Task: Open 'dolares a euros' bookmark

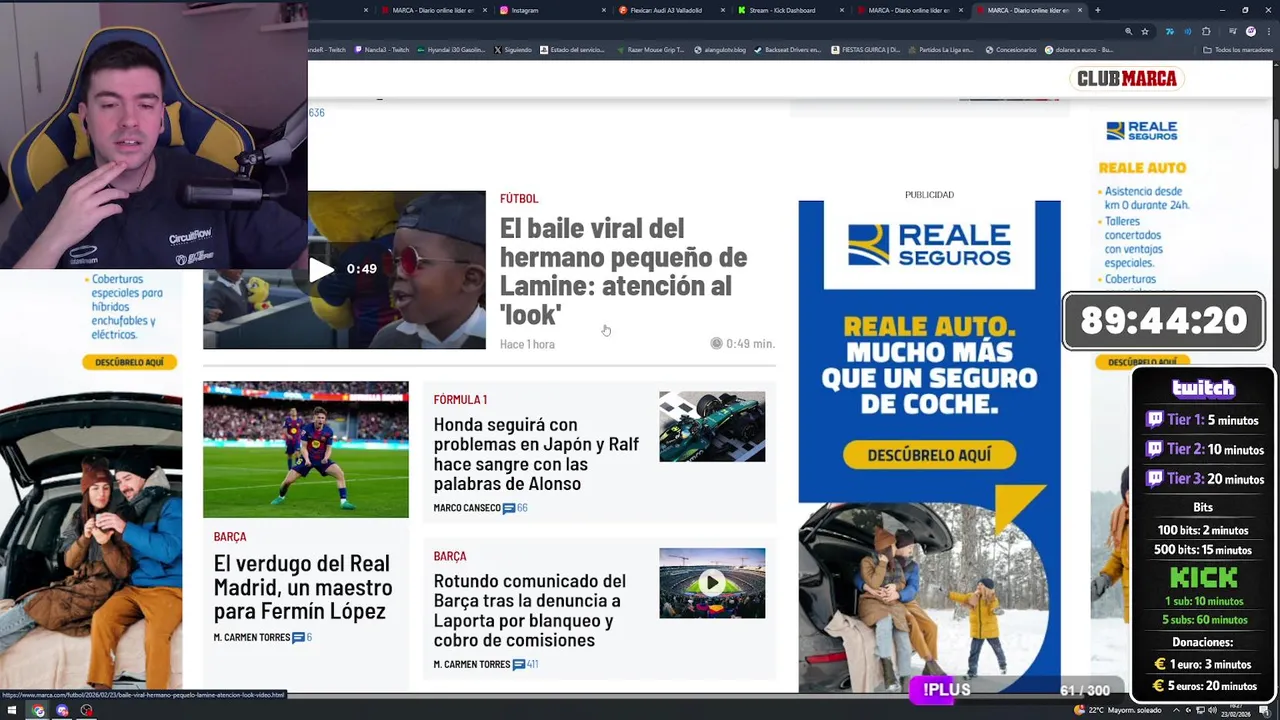Action: 1079,49
